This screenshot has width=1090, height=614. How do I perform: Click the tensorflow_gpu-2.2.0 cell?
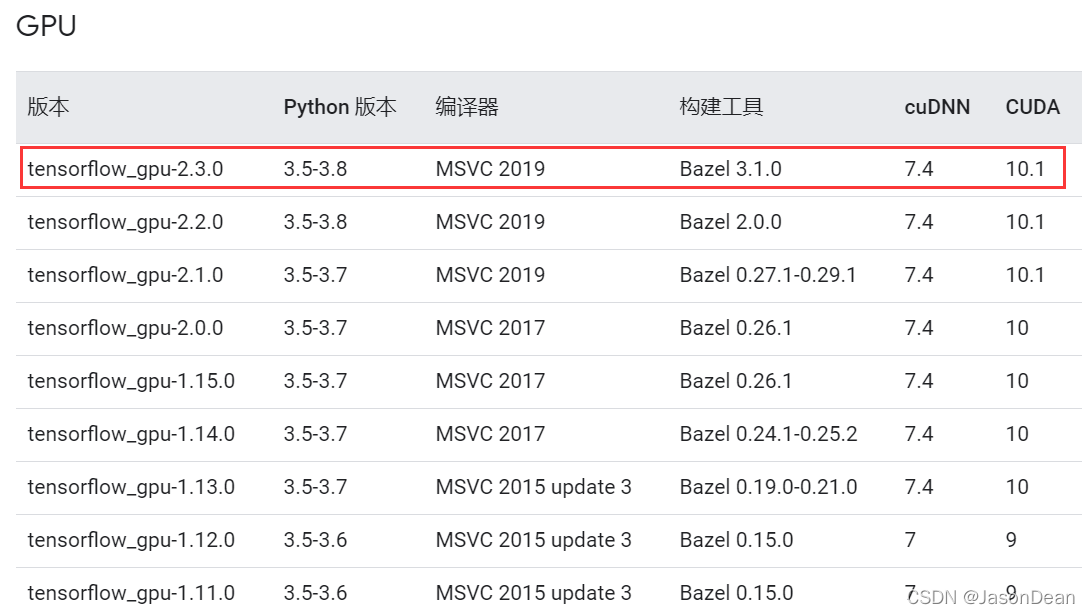[x=125, y=222]
